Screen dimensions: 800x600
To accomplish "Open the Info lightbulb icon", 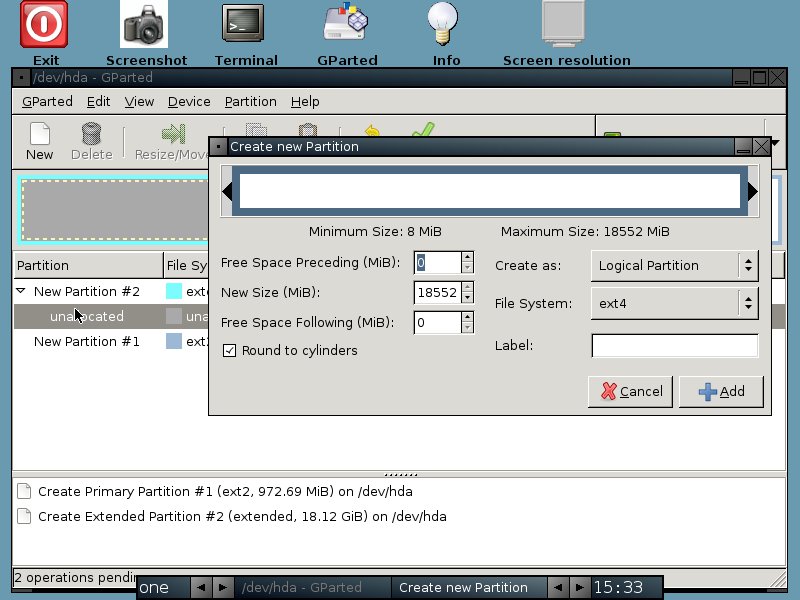I will [443, 23].
